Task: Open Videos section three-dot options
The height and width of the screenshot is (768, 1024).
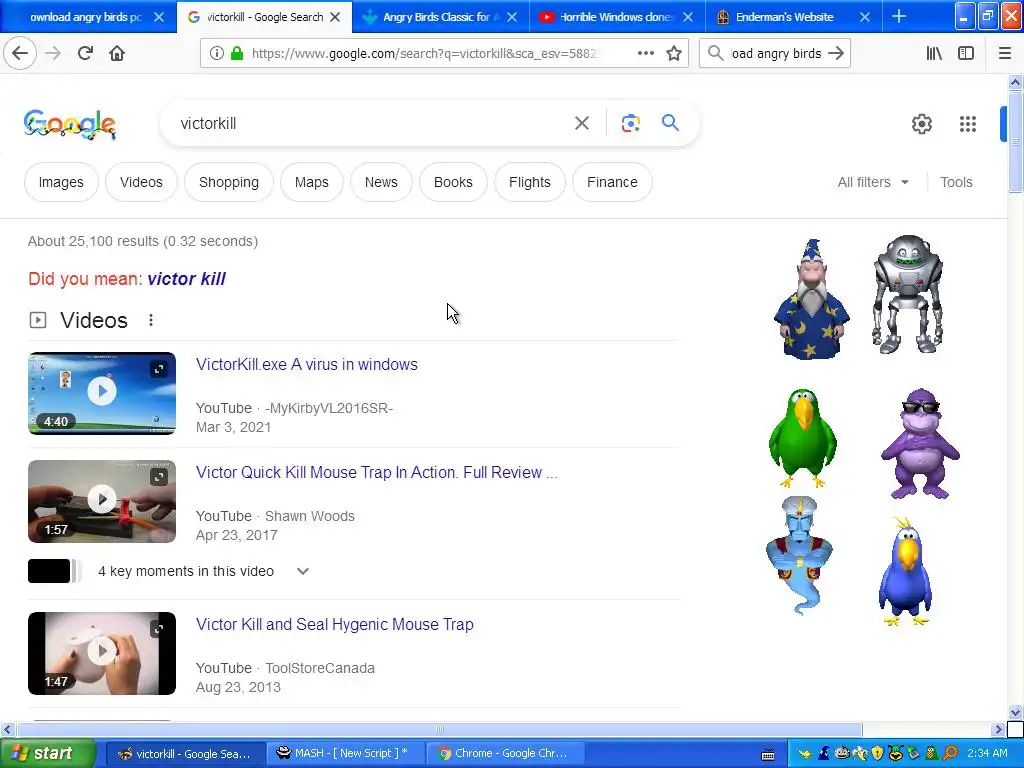Action: pos(151,320)
